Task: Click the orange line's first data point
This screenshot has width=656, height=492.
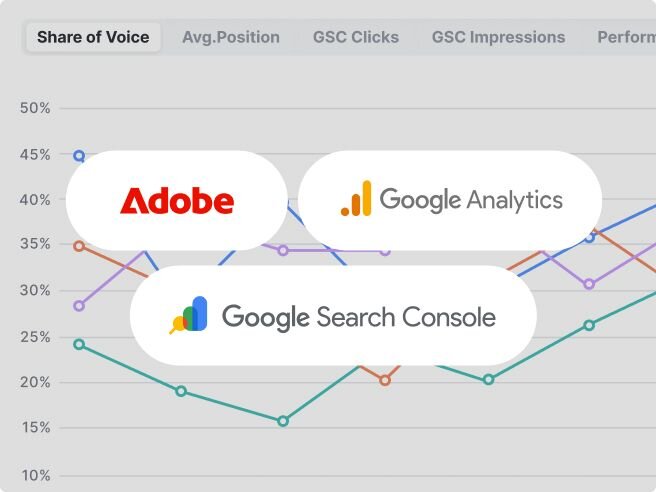Action: point(80,246)
